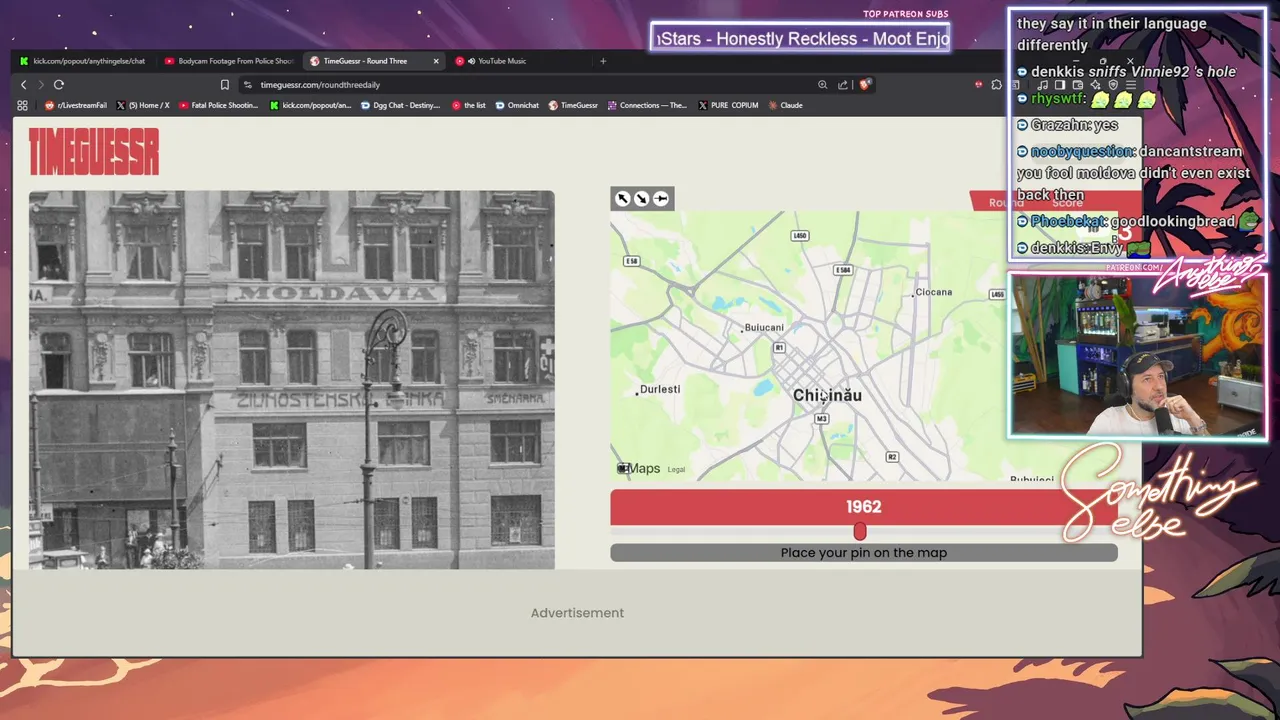Click Buiucani label on the map
The height and width of the screenshot is (720, 1280).
coord(764,328)
